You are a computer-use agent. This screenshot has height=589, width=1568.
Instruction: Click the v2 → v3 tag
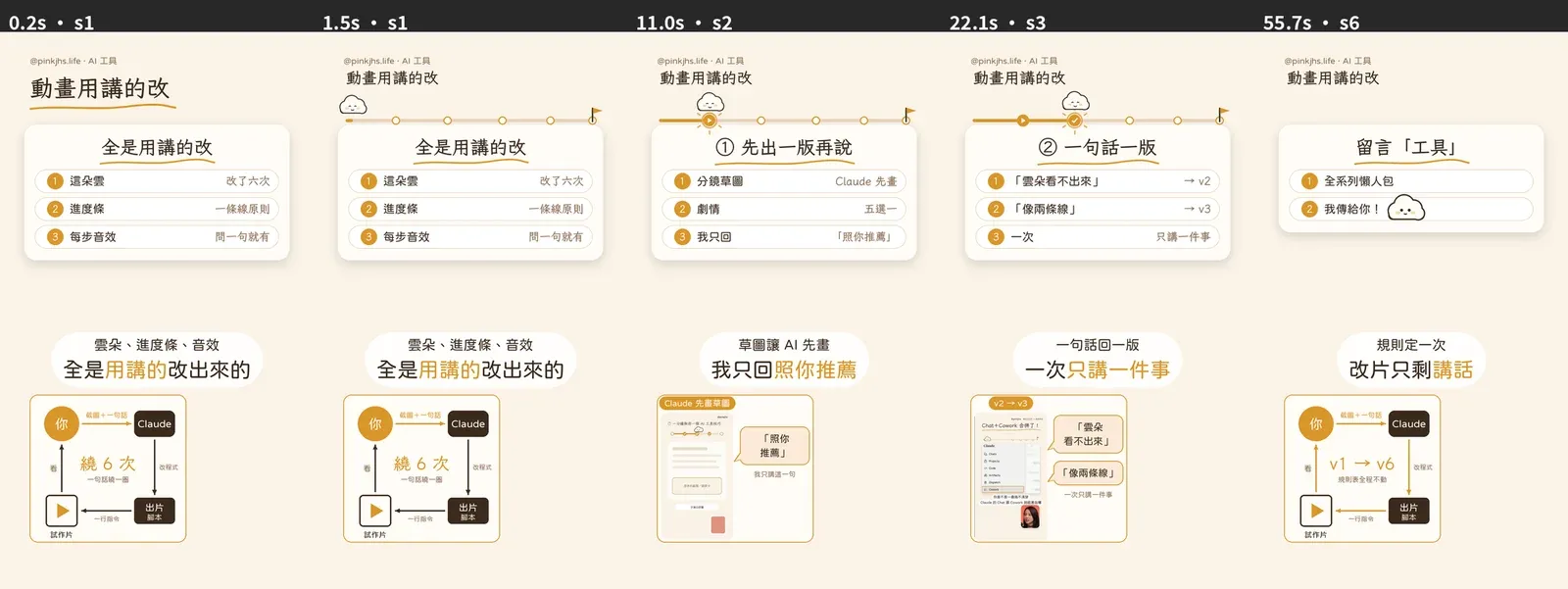[1010, 403]
